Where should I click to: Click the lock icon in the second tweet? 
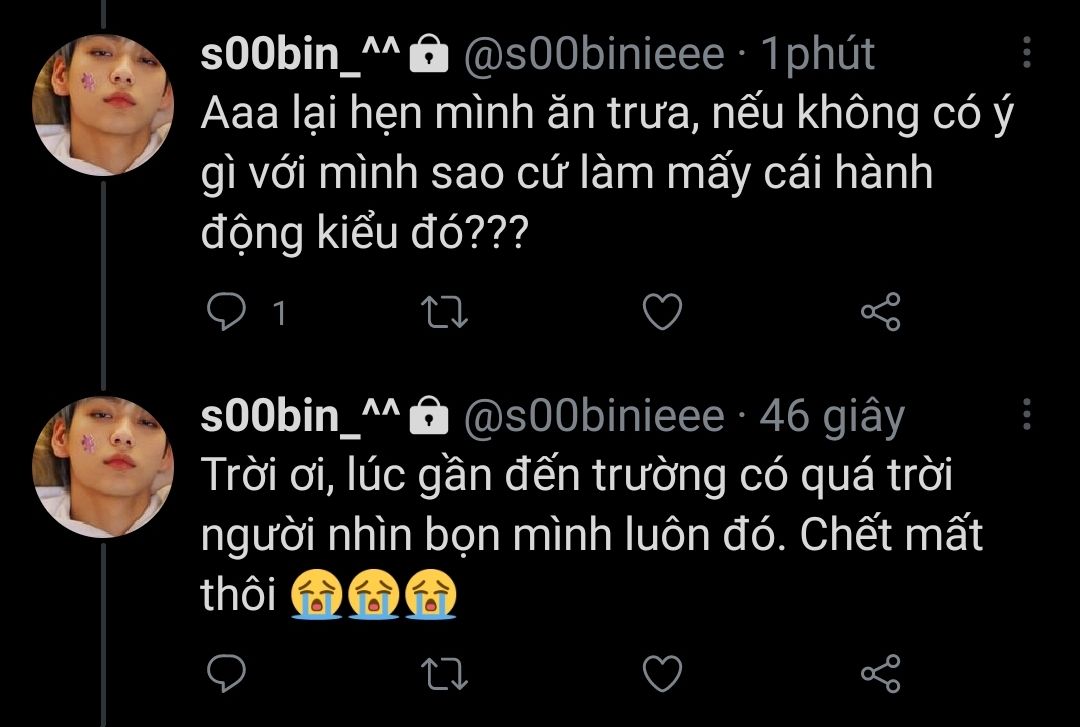pos(428,415)
